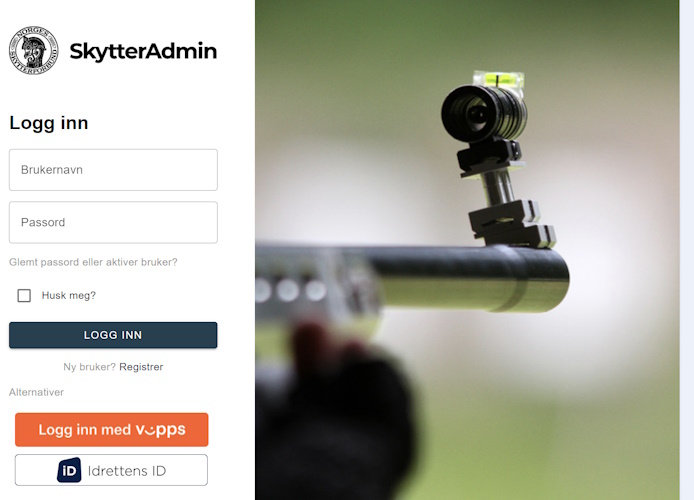Open the Registrer link for new users
This screenshot has width=694, height=500.
click(x=141, y=367)
